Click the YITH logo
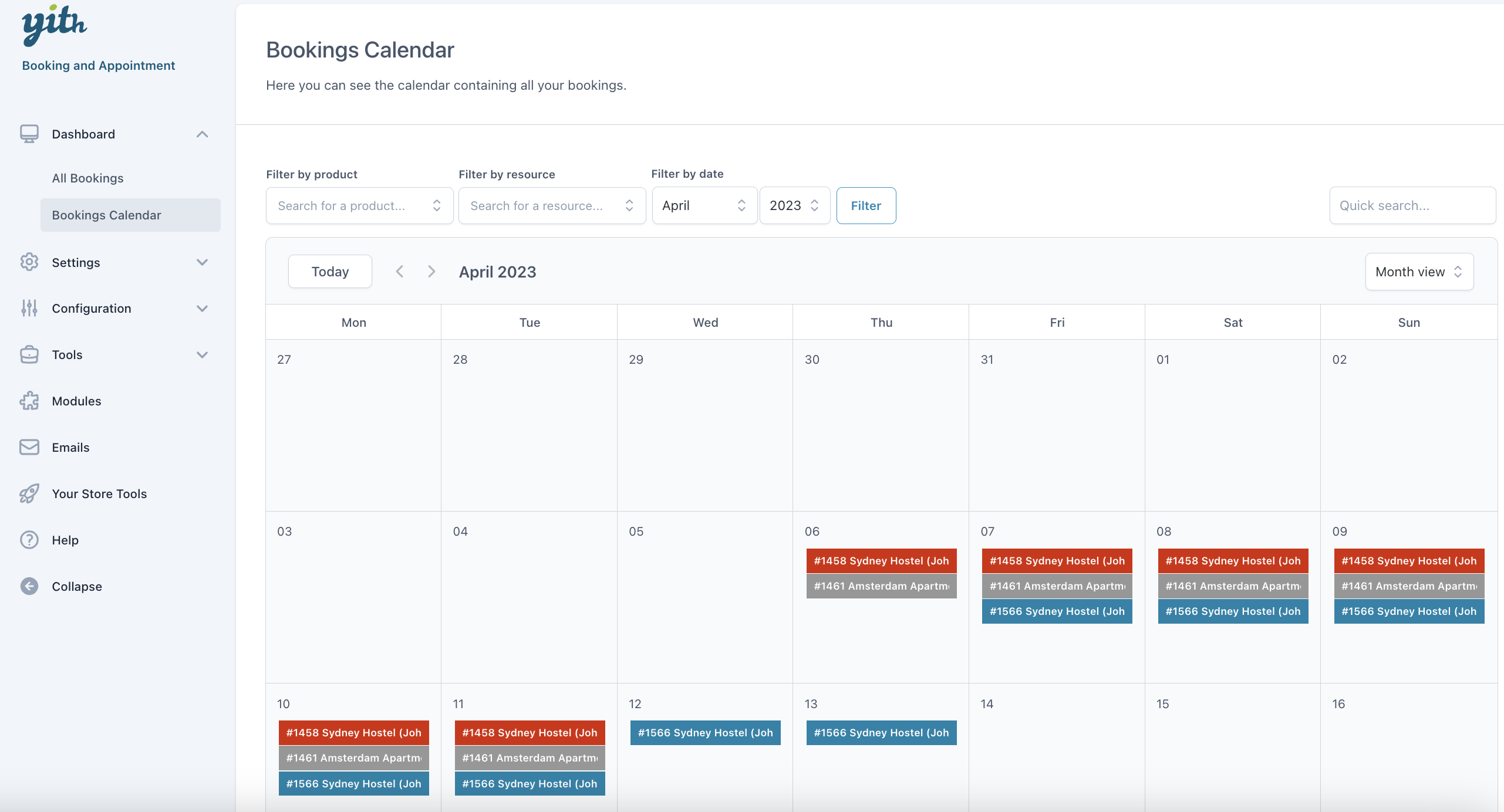This screenshot has height=812, width=1504. pyautogui.click(x=54, y=25)
